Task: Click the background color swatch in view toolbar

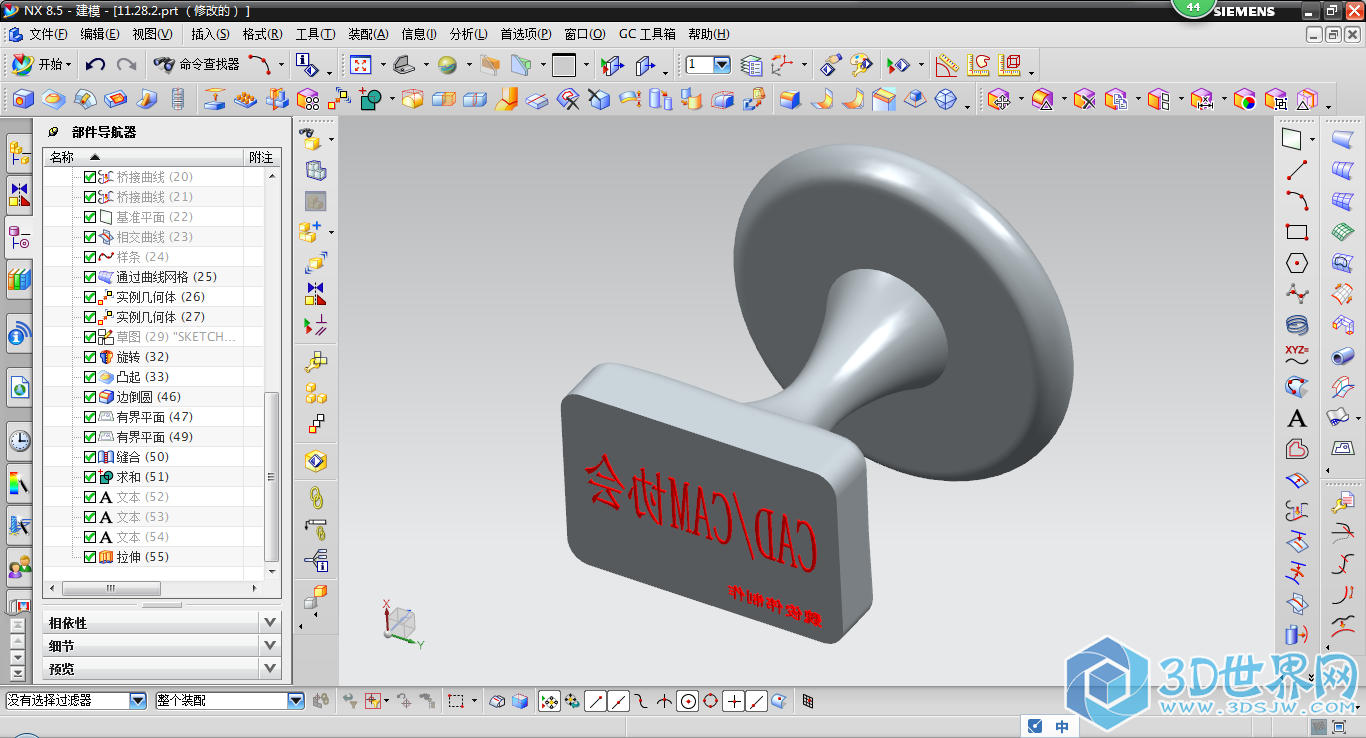Action: [x=564, y=65]
